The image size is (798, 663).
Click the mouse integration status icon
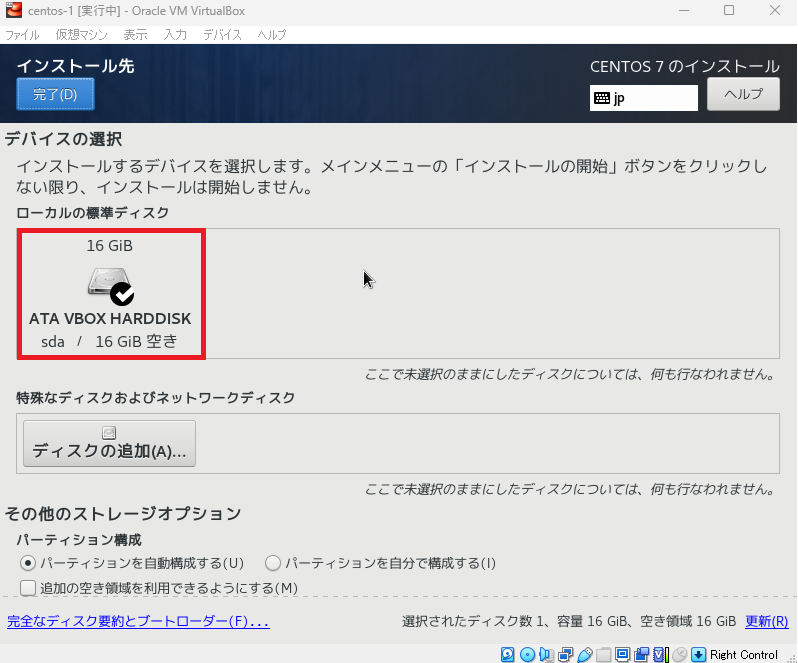[x=680, y=654]
